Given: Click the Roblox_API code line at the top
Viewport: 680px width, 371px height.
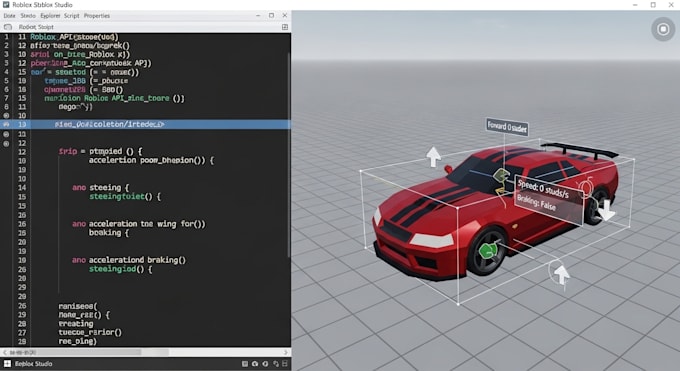Looking at the screenshot, I should coord(74,37).
